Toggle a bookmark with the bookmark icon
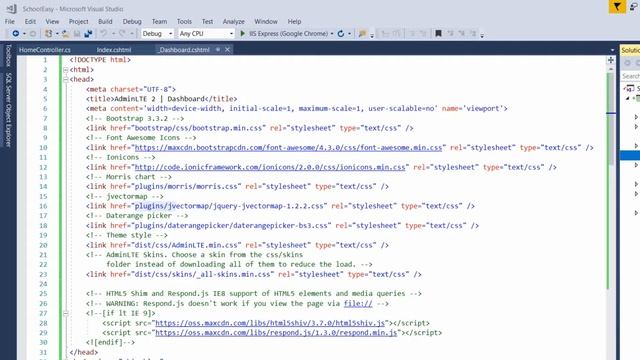The height and width of the screenshot is (360, 640). (x=438, y=33)
